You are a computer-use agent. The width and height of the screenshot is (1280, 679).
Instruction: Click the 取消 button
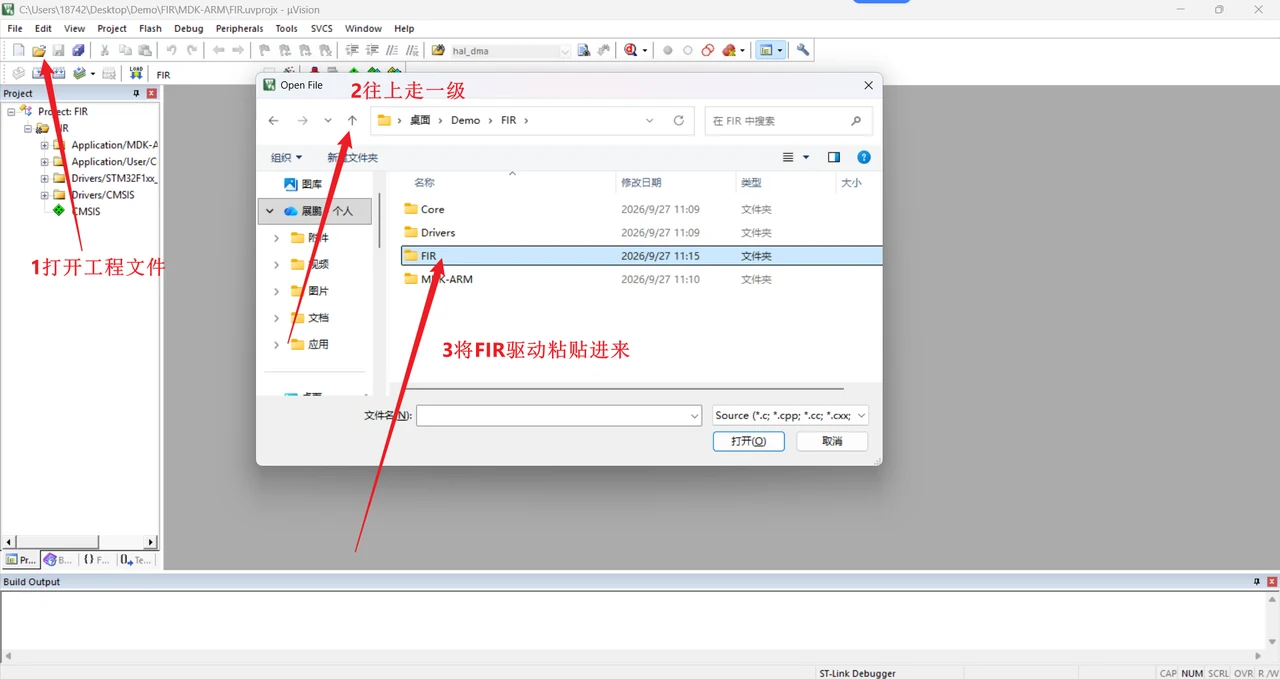832,441
